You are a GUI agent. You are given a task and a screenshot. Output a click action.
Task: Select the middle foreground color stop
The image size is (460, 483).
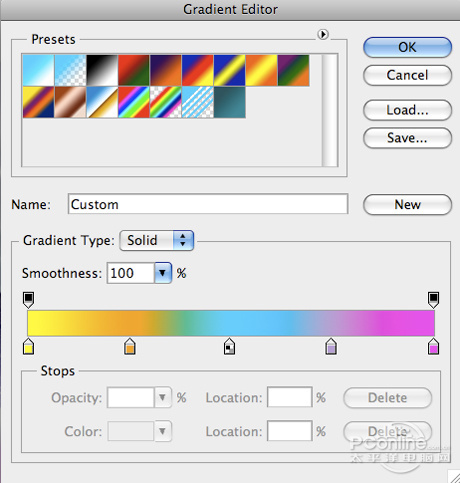coord(229,346)
